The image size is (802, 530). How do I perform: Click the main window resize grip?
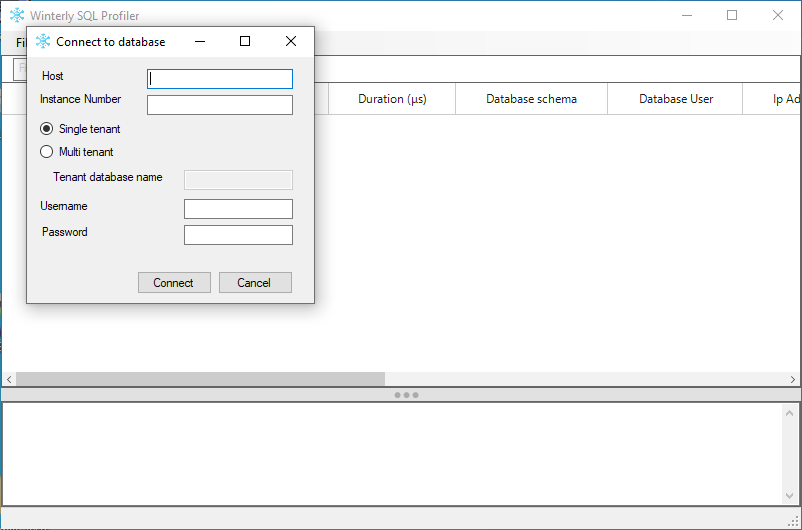(794, 521)
